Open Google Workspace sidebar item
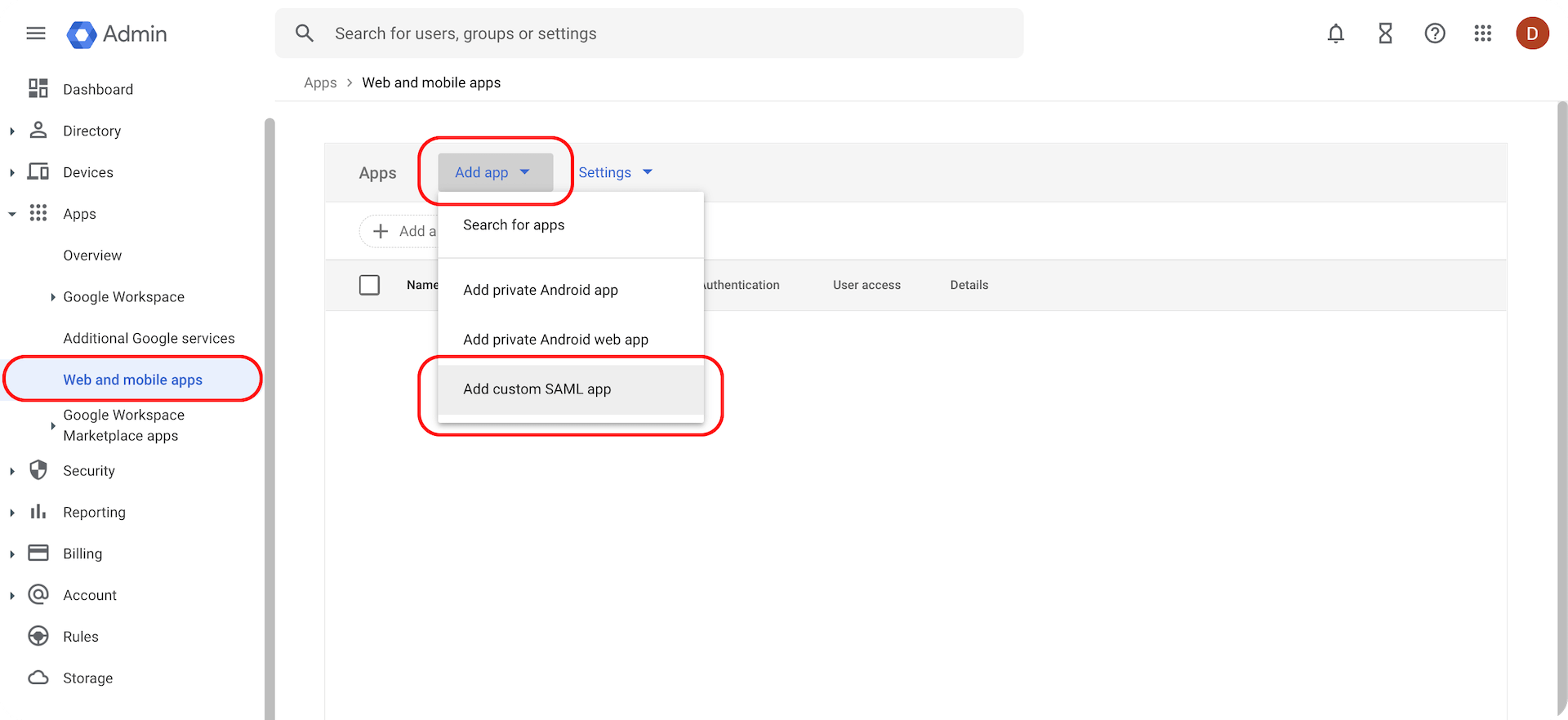Image resolution: width=1568 pixels, height=720 pixels. pyautogui.click(x=123, y=297)
